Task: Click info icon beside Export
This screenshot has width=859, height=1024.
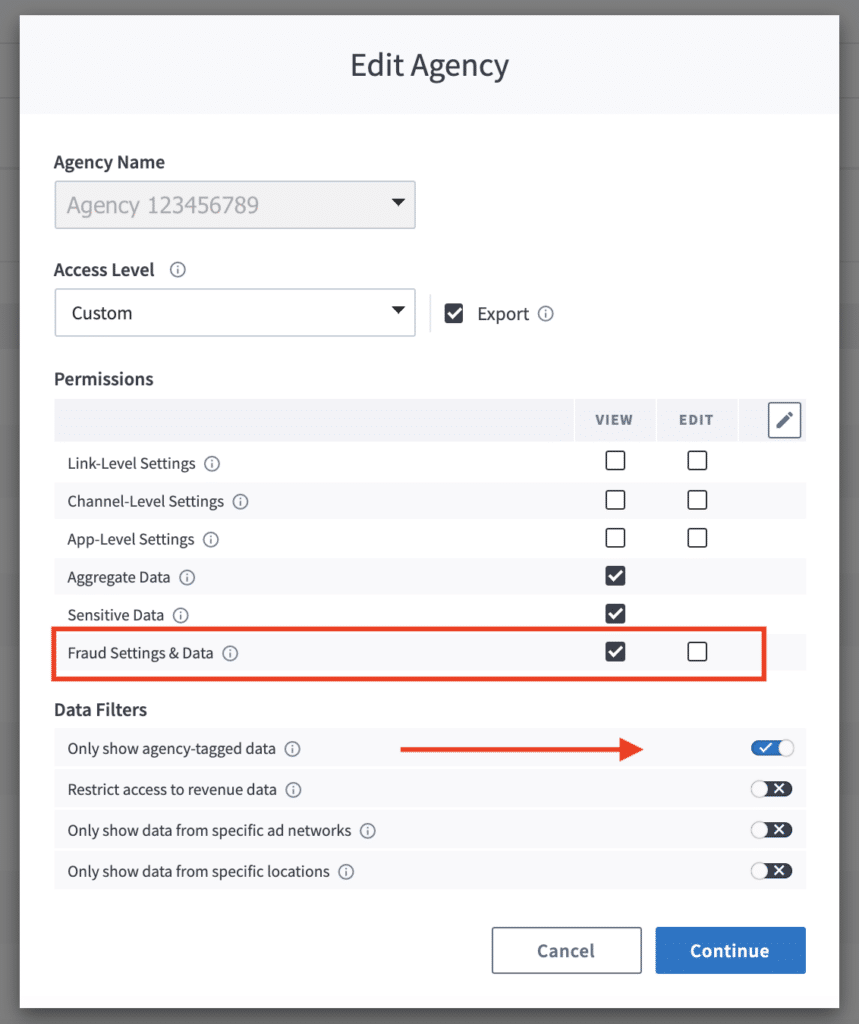Action: pos(546,314)
